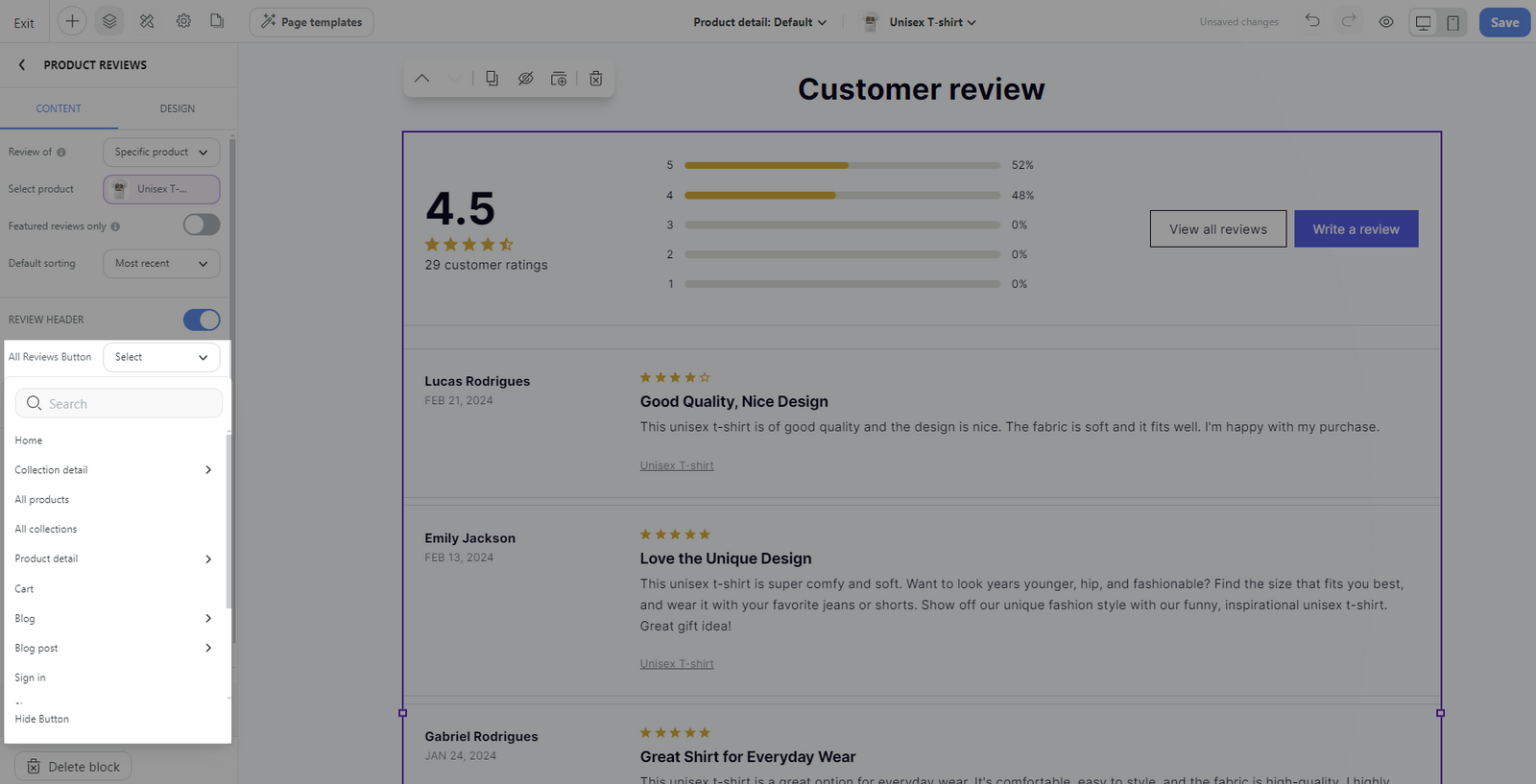Click the undo arrow icon
1536x784 pixels.
pyautogui.click(x=1312, y=21)
